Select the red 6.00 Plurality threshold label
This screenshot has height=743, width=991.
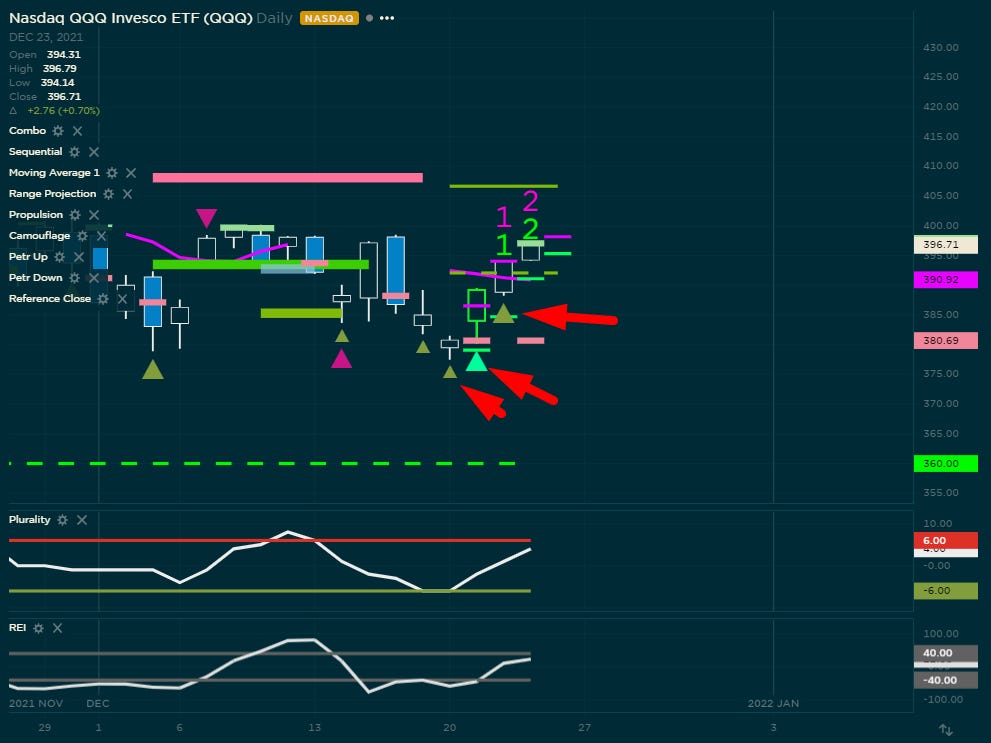pos(945,540)
